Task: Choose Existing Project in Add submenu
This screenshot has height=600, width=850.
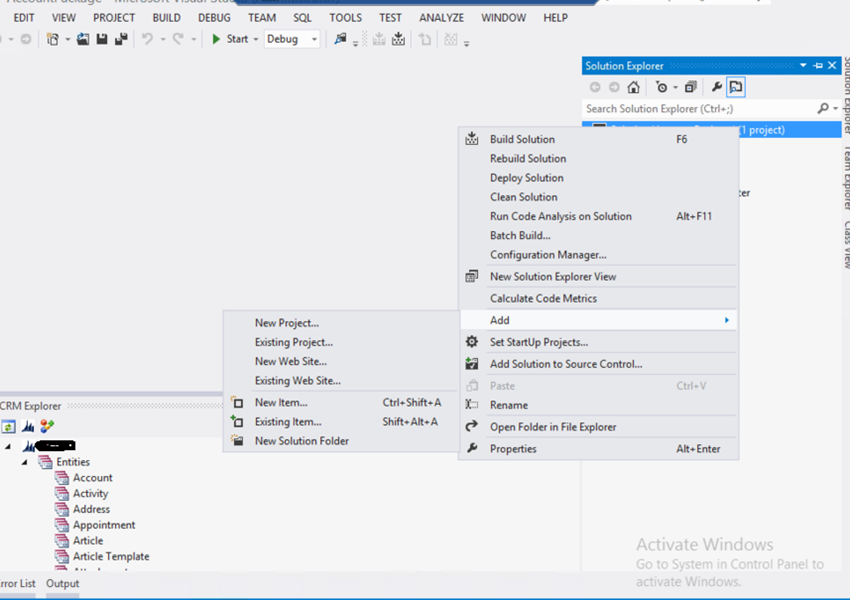Action: point(341,342)
